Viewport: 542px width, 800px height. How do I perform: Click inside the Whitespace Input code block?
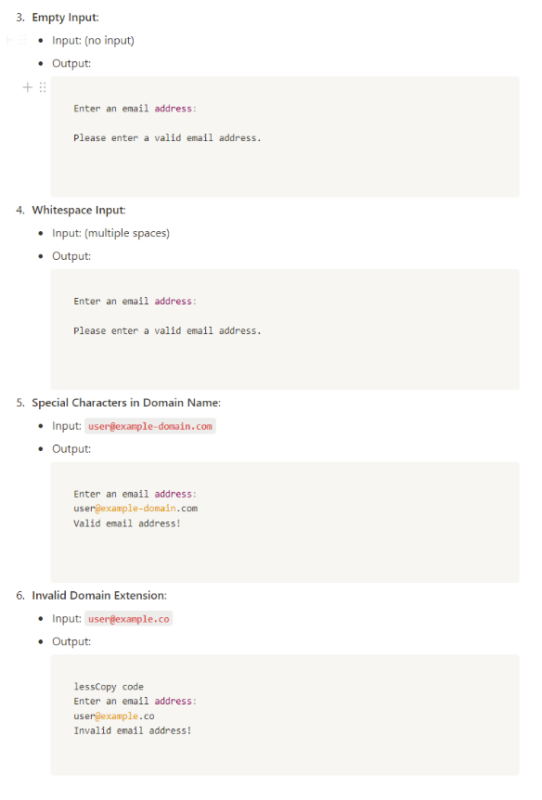click(285, 330)
